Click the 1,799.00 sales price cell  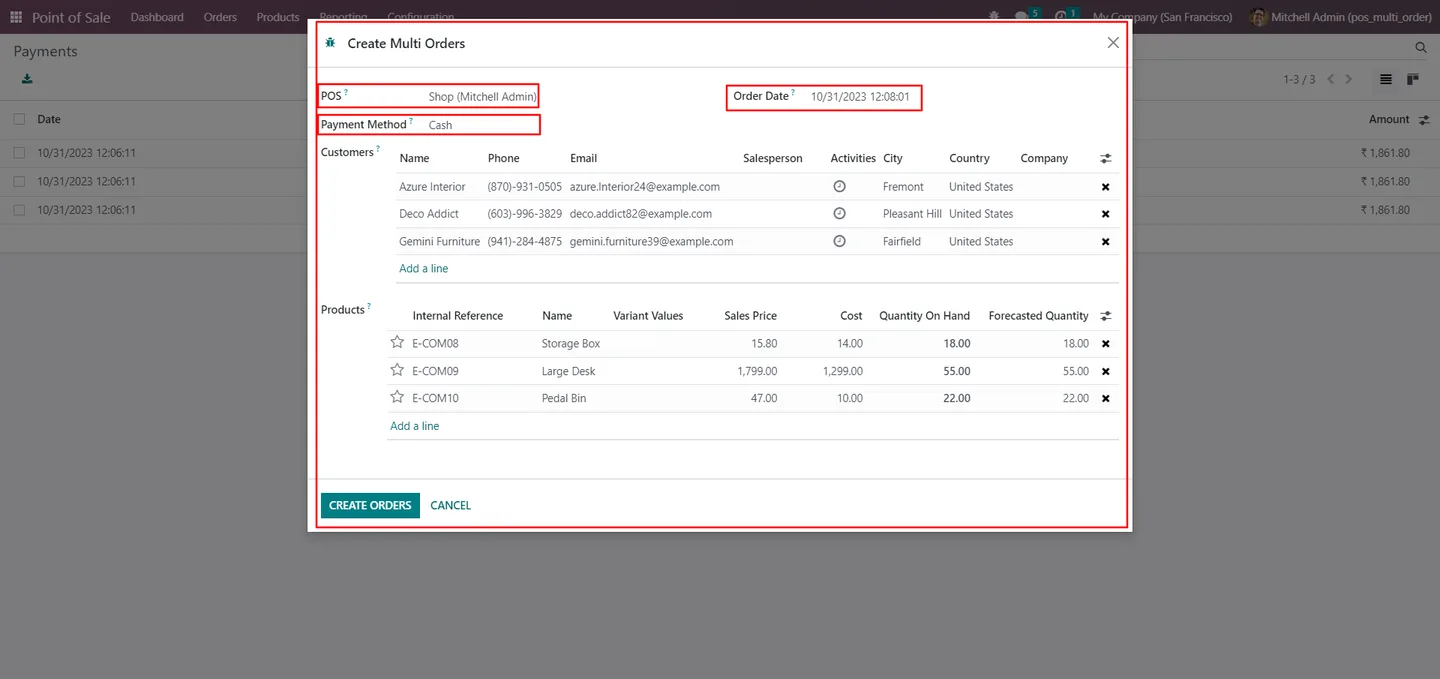(757, 371)
